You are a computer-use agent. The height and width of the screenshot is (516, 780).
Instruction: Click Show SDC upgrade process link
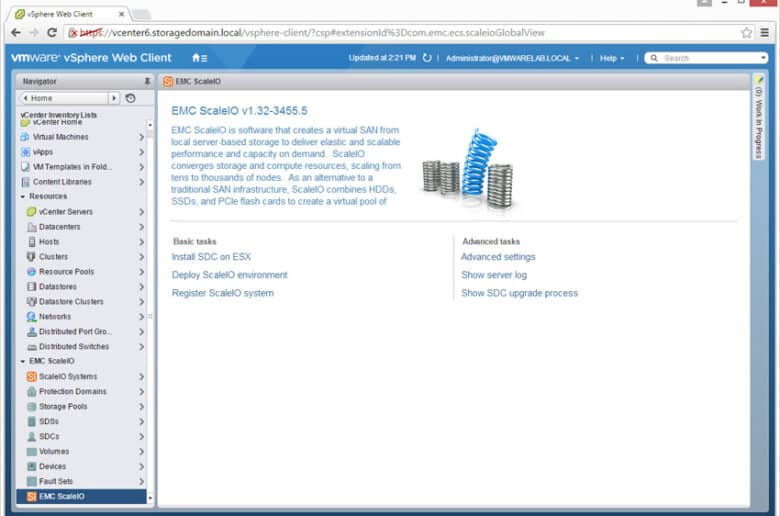coord(519,293)
